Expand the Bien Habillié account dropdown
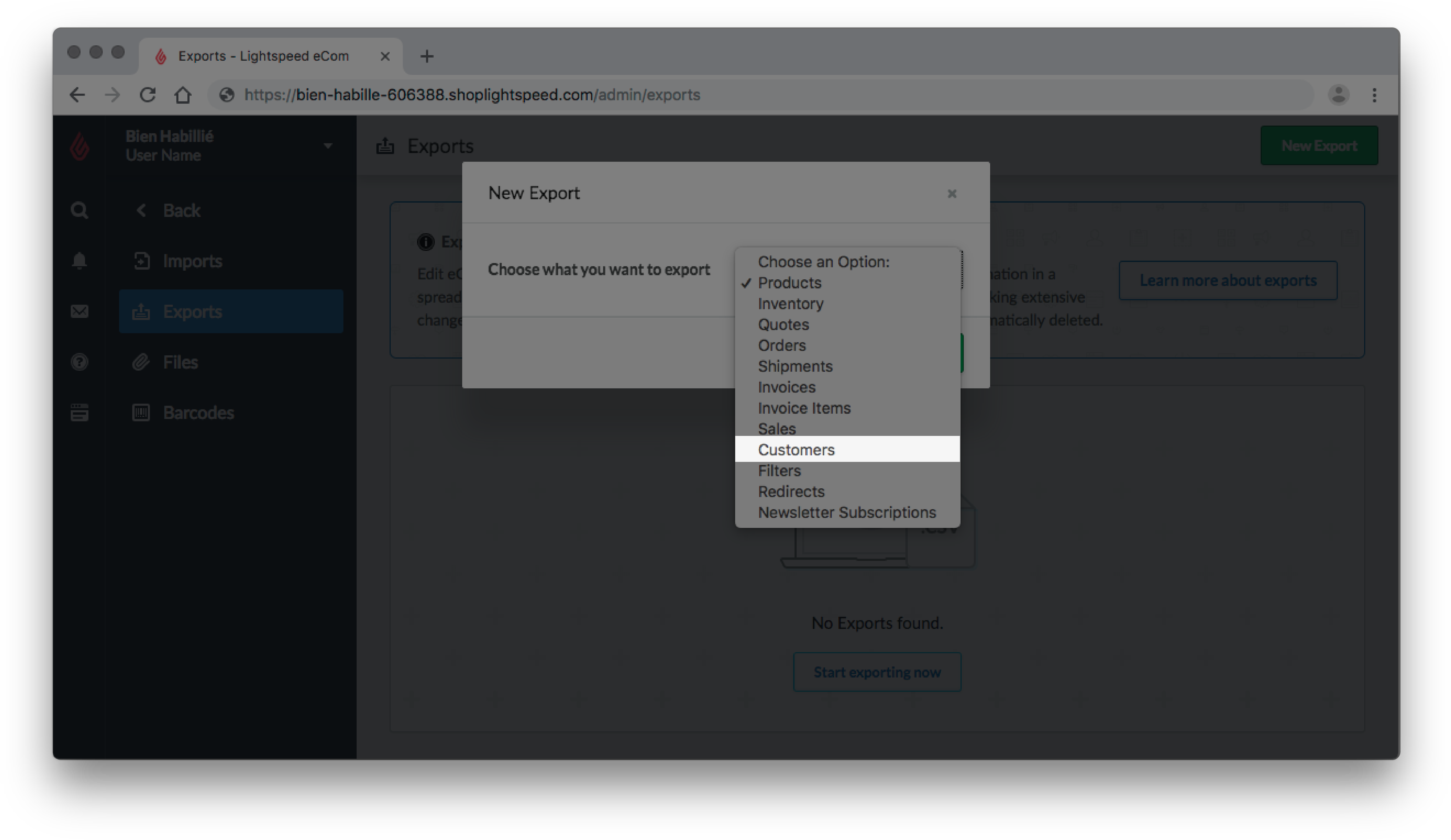Screen dimensions: 1451x840 tap(328, 146)
